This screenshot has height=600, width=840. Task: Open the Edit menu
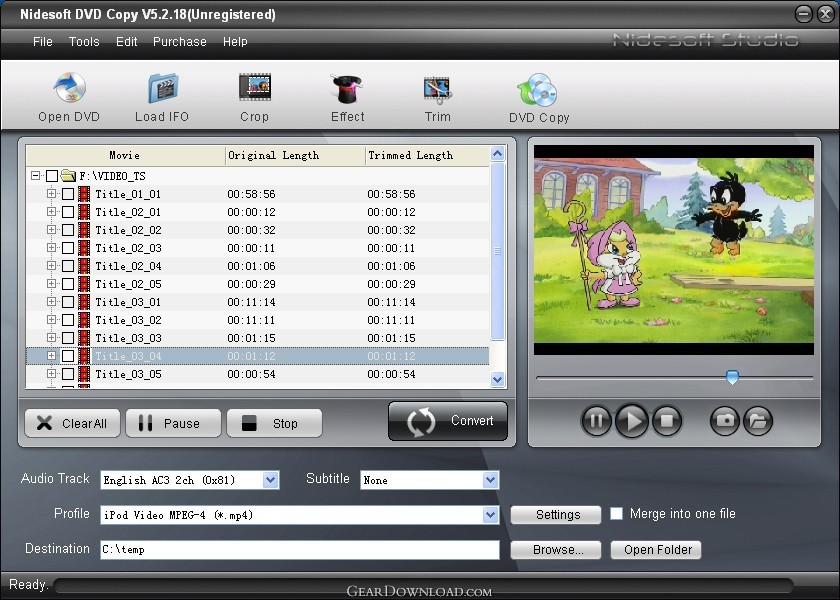point(126,42)
